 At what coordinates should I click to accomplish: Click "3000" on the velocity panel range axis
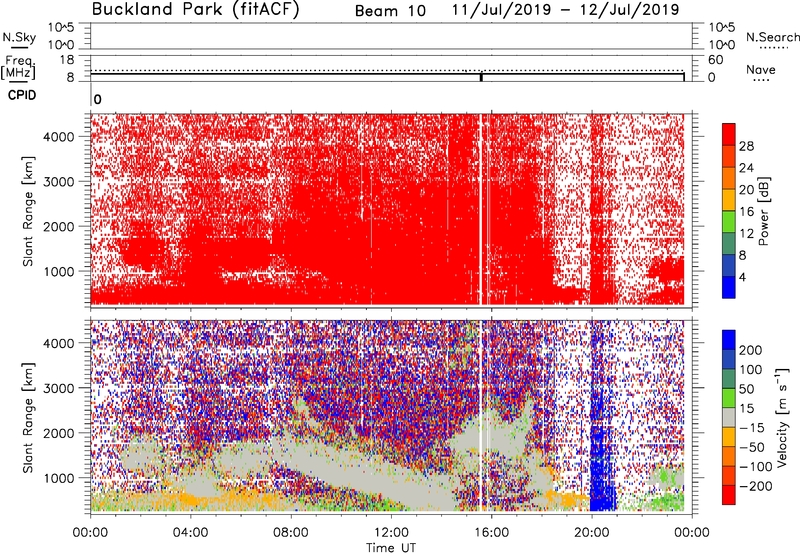[59, 388]
